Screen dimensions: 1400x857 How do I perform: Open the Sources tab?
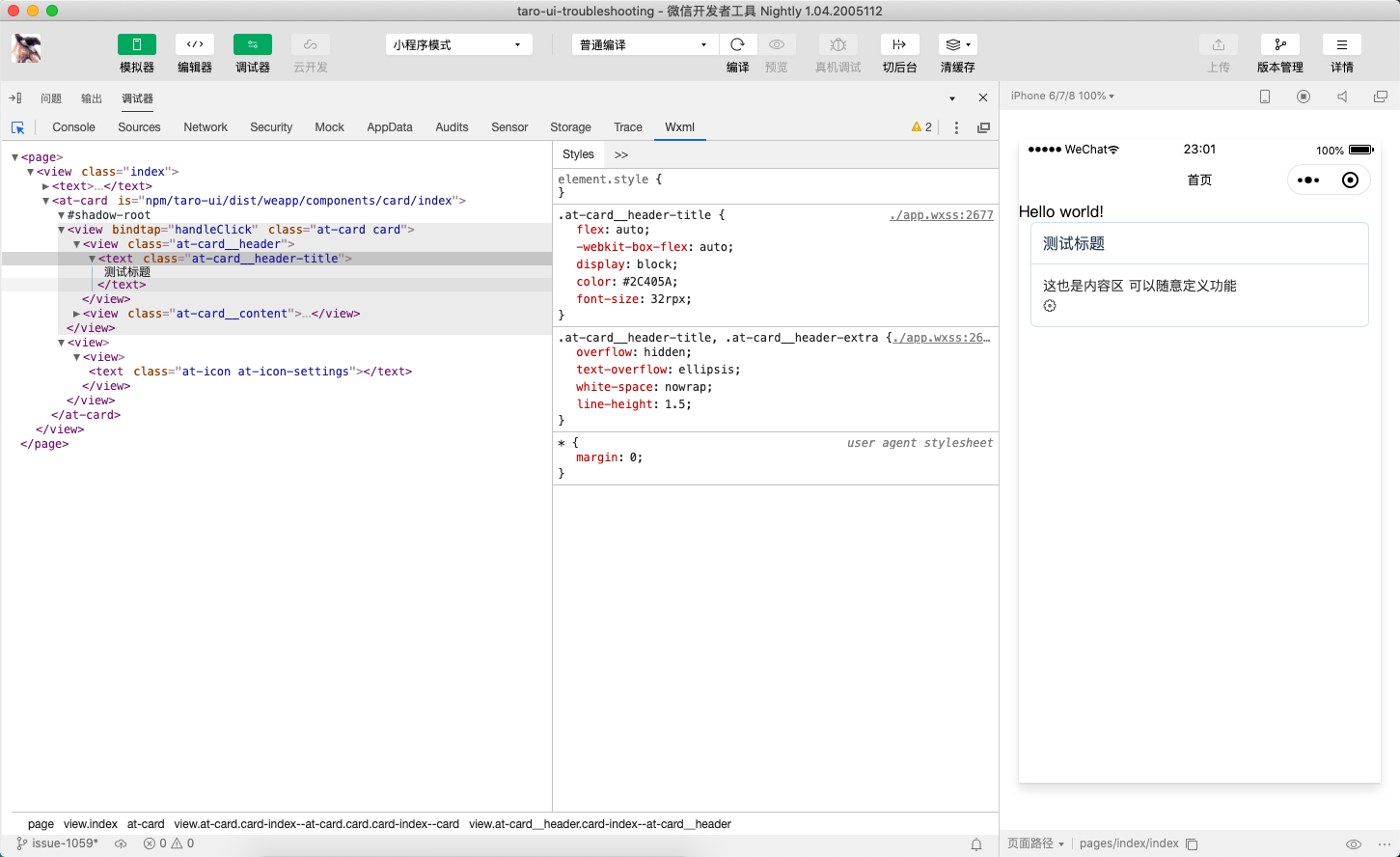tap(139, 127)
